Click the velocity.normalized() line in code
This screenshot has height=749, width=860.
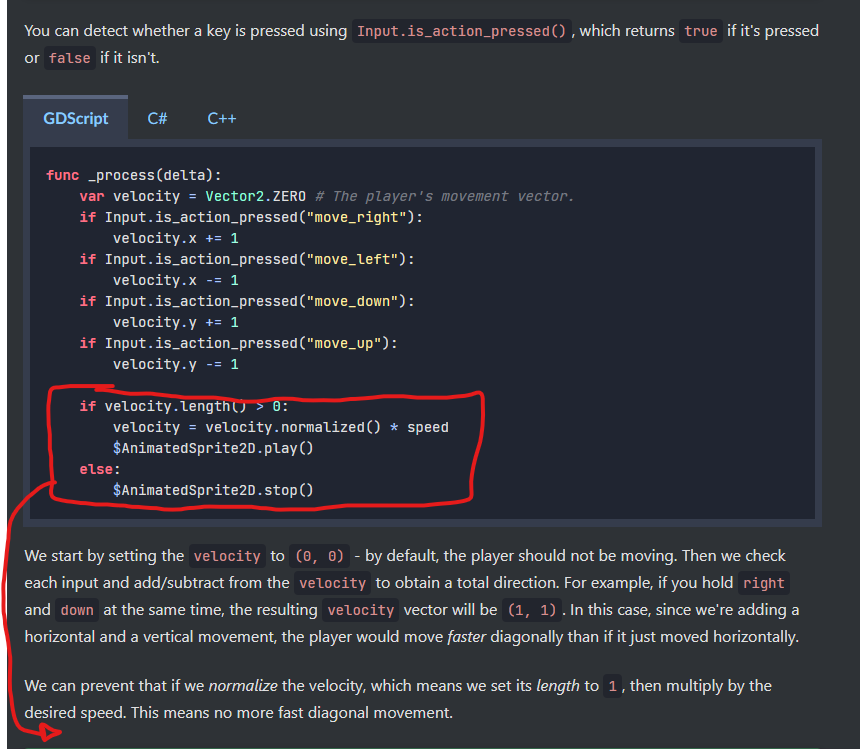(x=271, y=426)
